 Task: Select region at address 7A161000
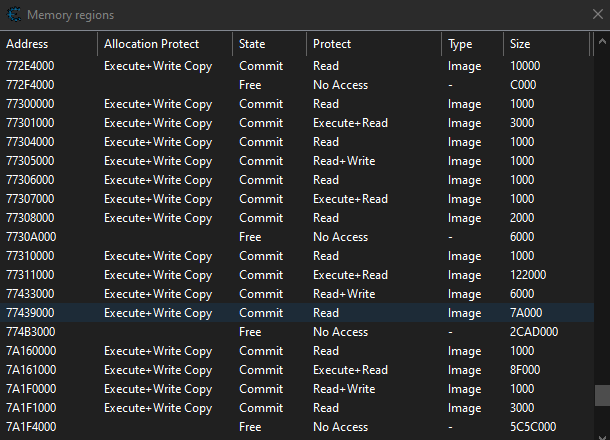point(30,370)
